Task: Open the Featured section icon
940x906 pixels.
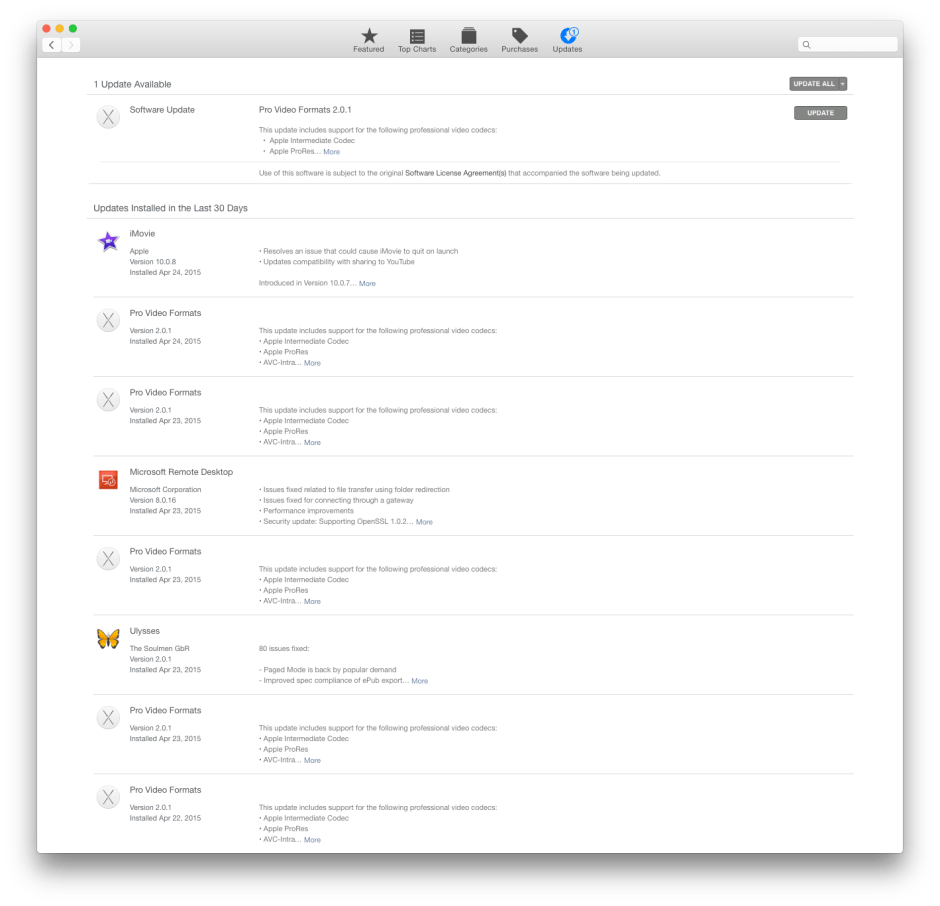Action: (368, 38)
